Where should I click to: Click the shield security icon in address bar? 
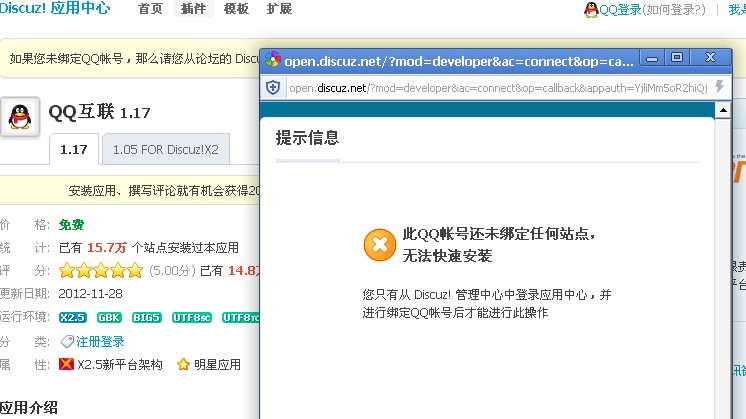[x=273, y=88]
